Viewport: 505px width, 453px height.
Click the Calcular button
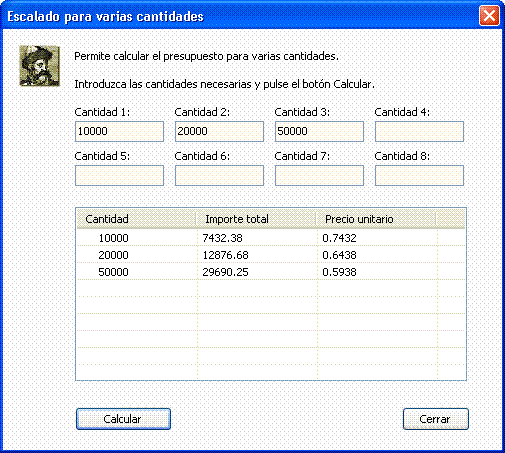coord(123,419)
